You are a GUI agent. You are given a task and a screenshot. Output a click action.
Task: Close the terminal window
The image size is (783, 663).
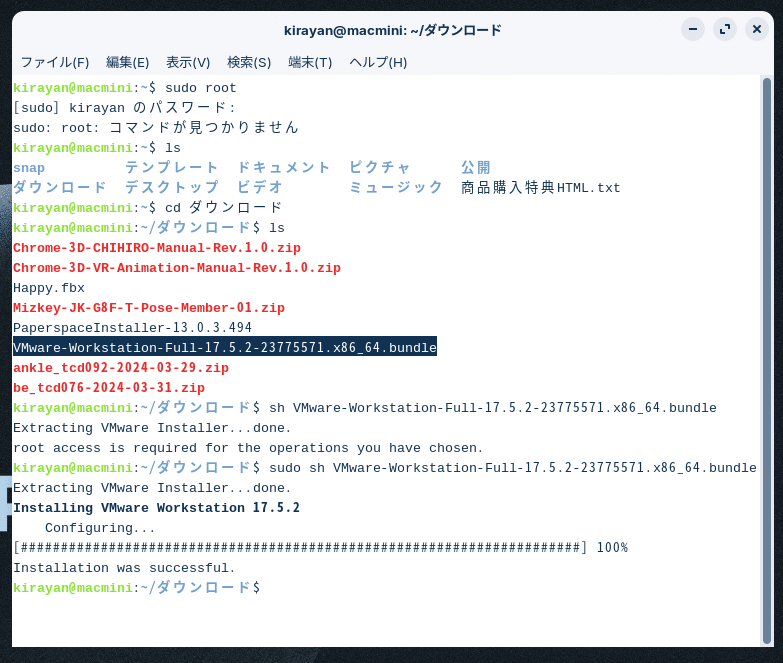[x=757, y=29]
